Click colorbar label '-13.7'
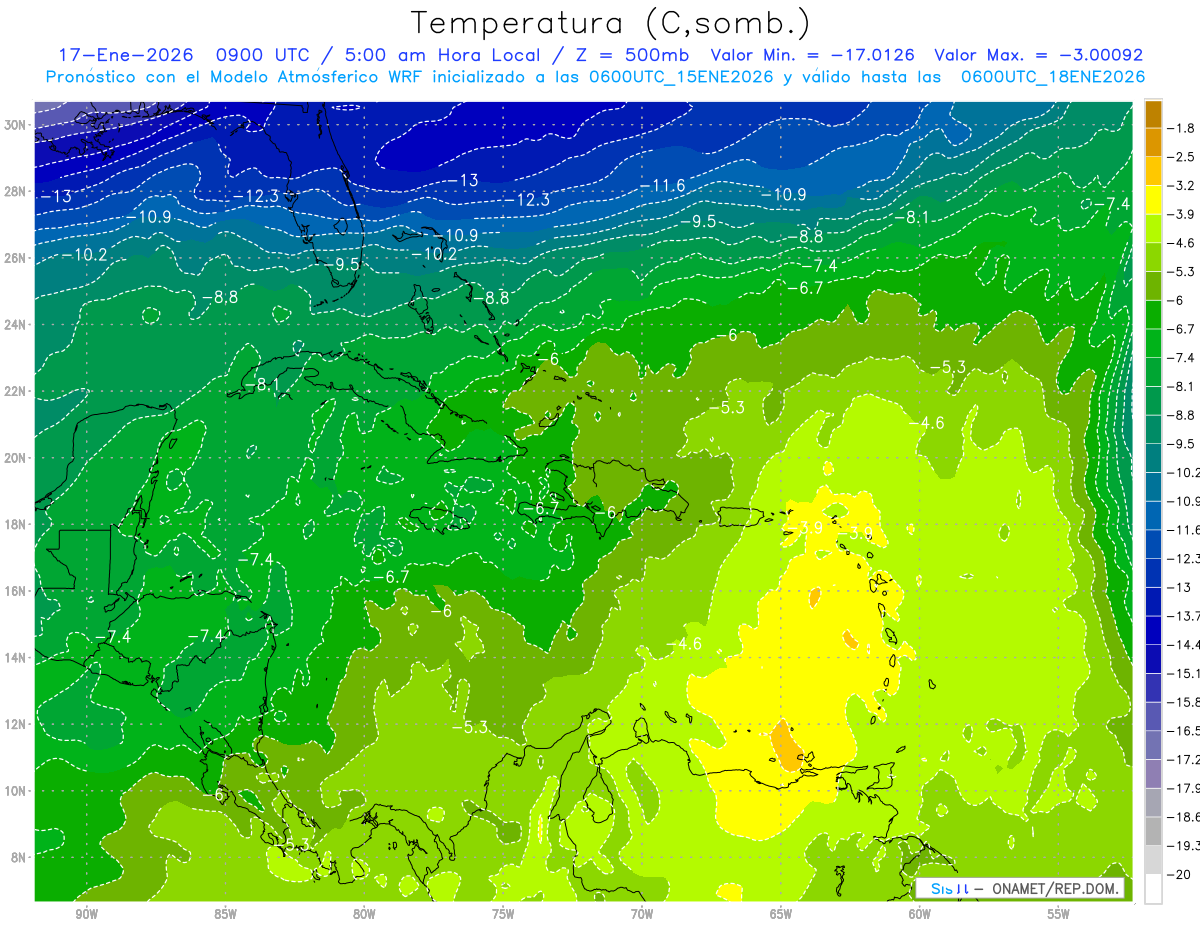This screenshot has width=1200, height=927. (1183, 616)
